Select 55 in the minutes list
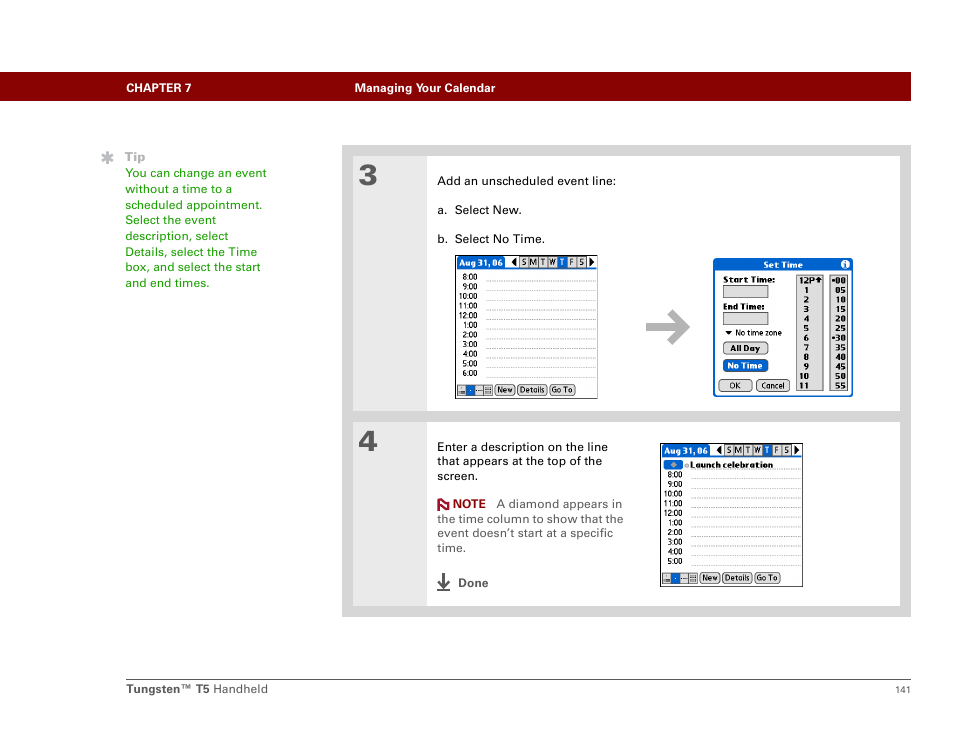This screenshot has height=738, width=954. [x=840, y=386]
